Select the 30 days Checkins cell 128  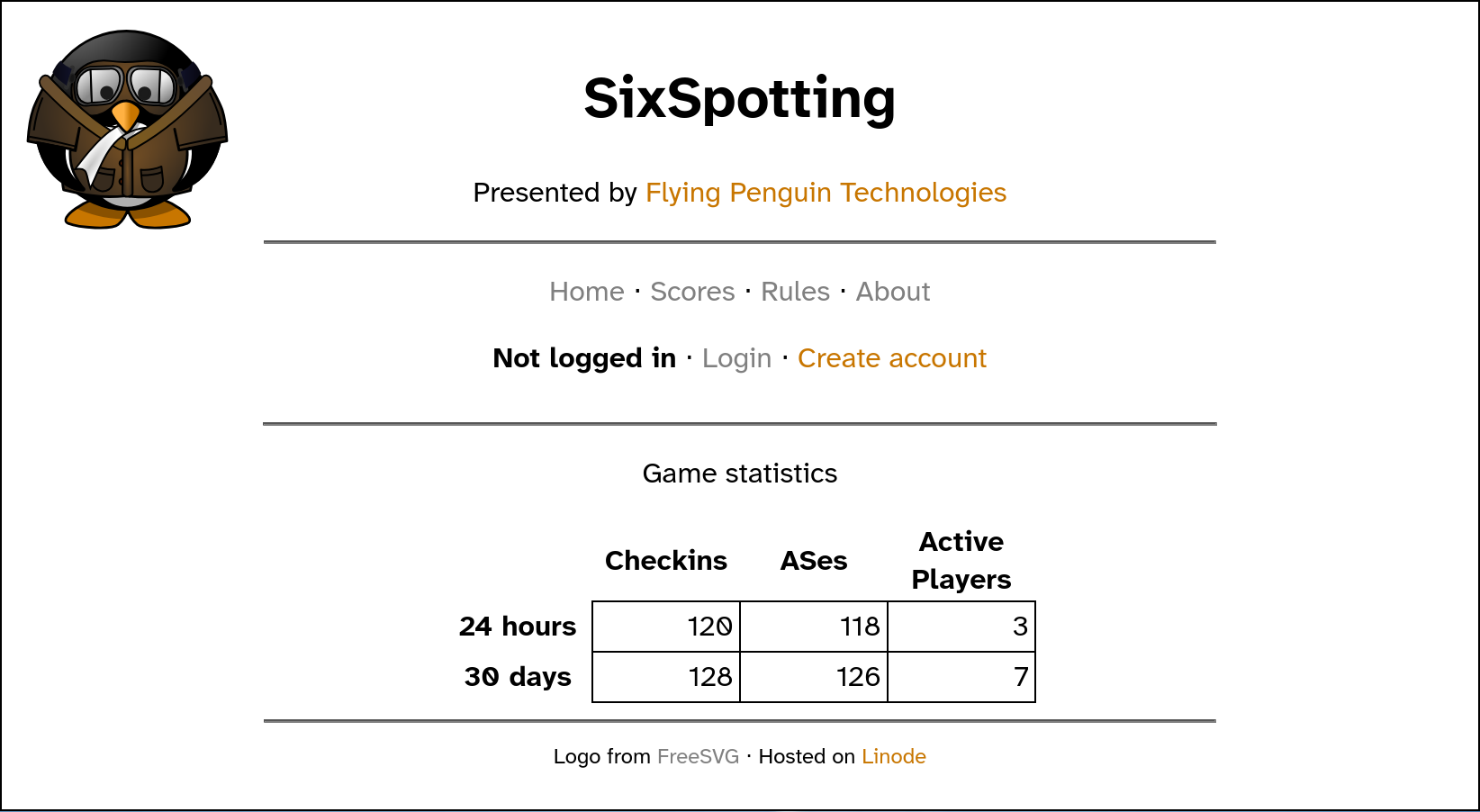tap(666, 677)
